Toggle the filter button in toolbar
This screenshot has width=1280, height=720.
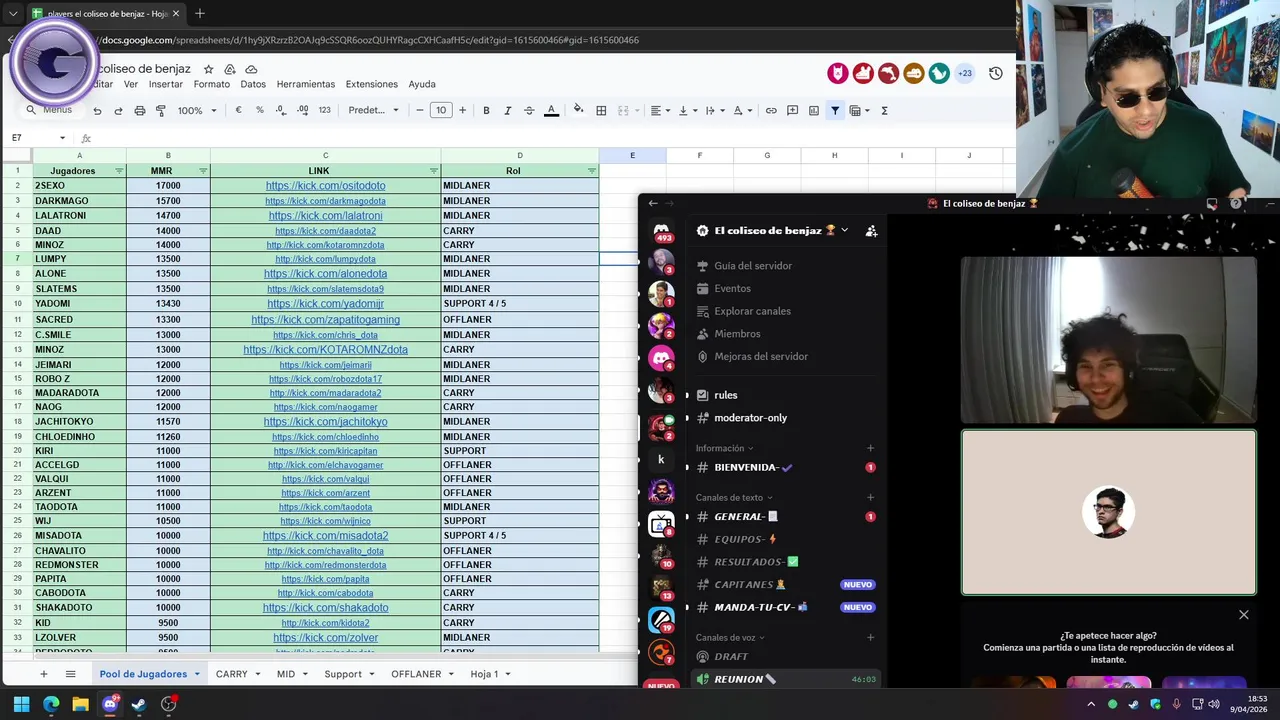point(835,111)
